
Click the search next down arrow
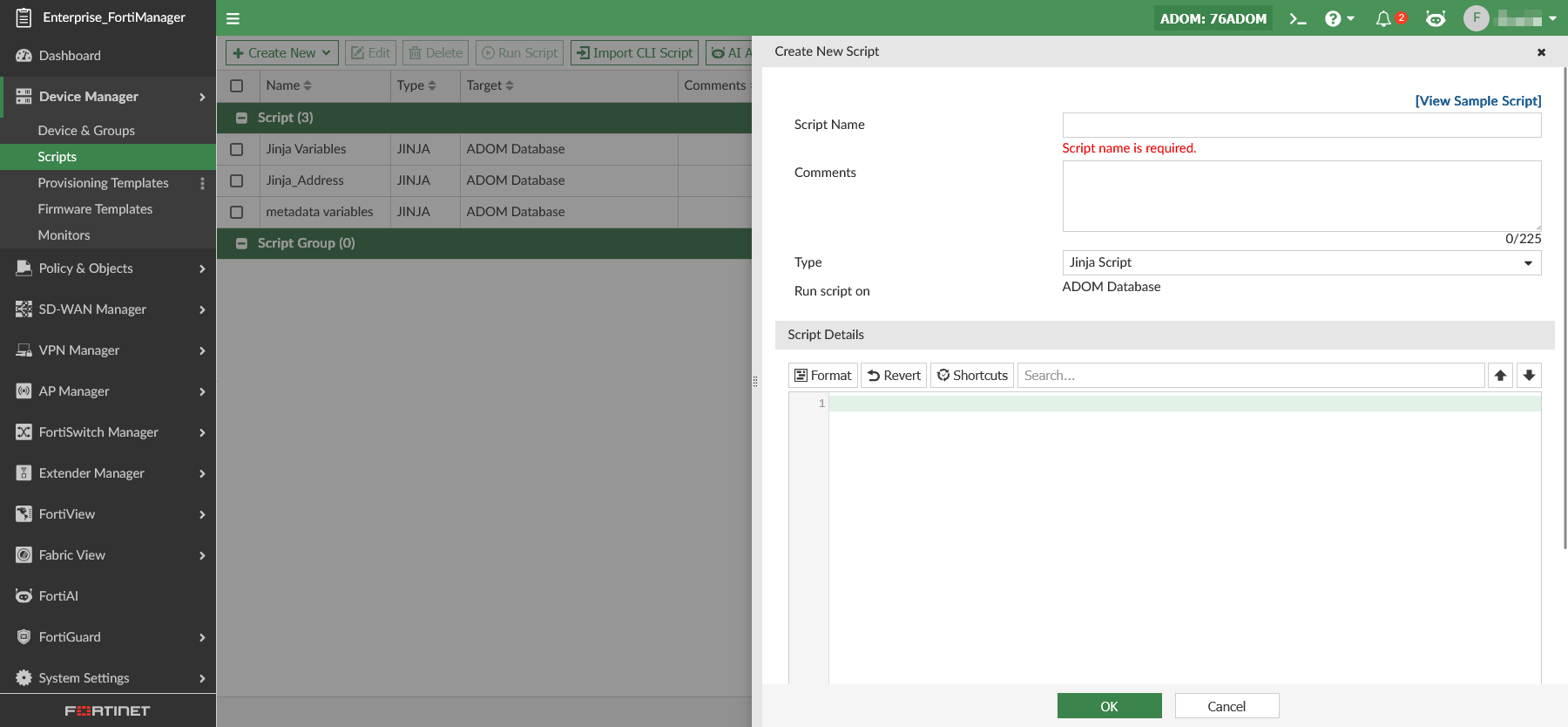pos(1529,376)
